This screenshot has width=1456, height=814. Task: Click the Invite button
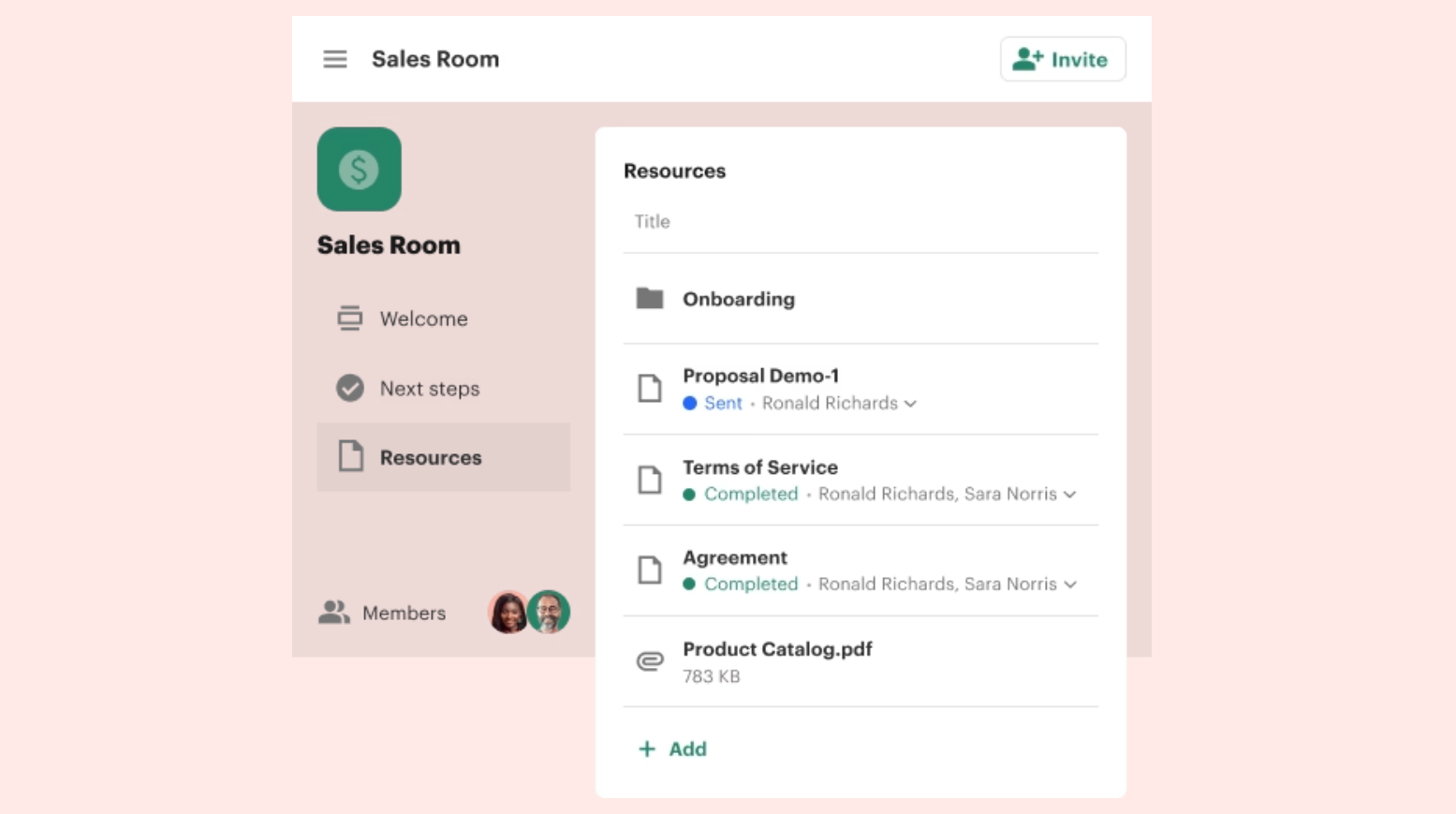(1063, 59)
